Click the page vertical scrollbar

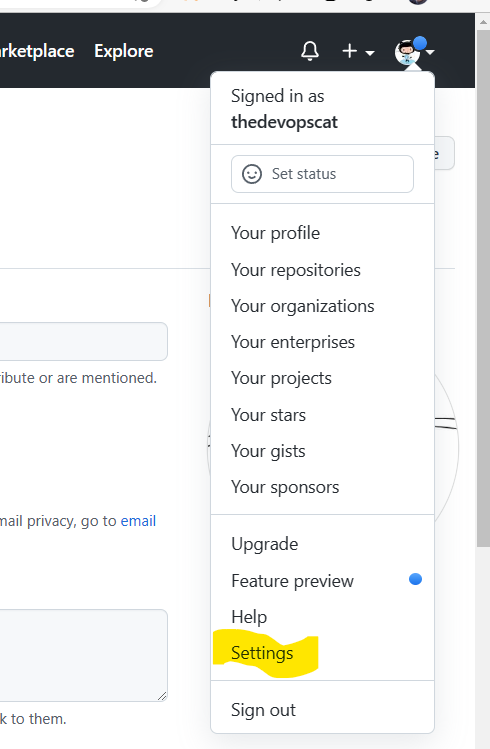tap(483, 282)
